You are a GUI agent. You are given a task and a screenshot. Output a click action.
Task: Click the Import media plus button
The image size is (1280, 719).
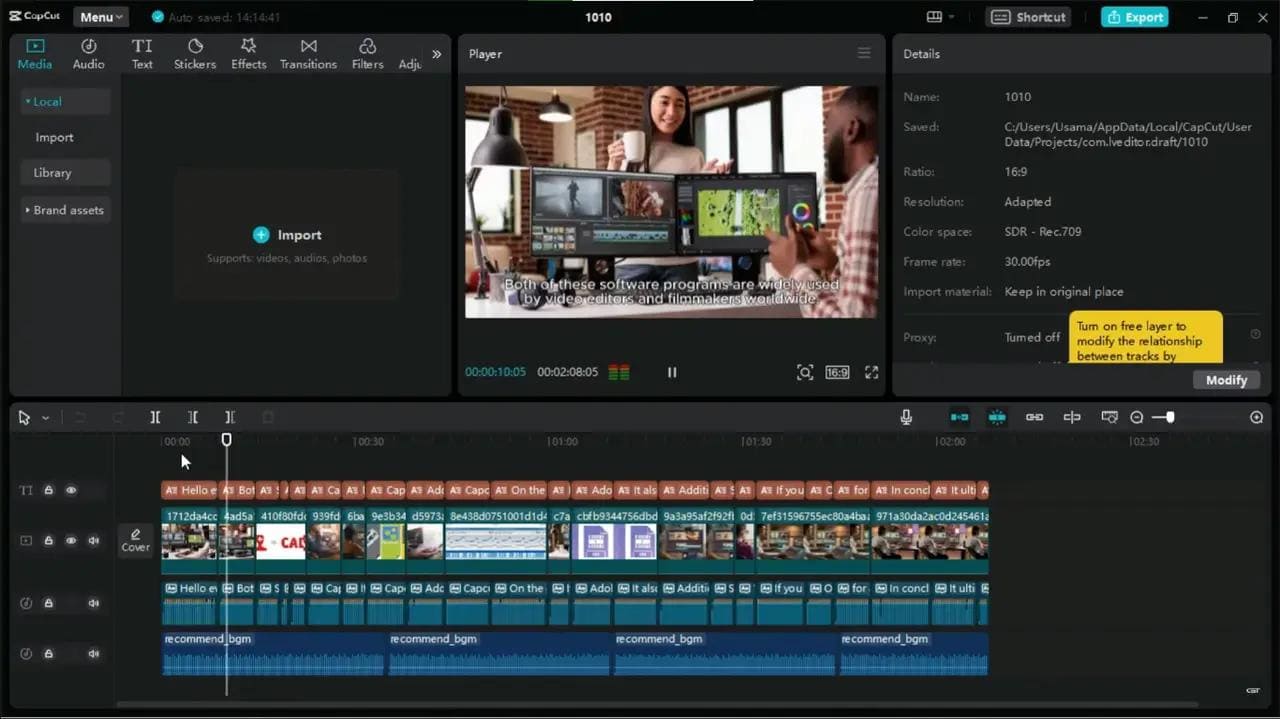(261, 235)
